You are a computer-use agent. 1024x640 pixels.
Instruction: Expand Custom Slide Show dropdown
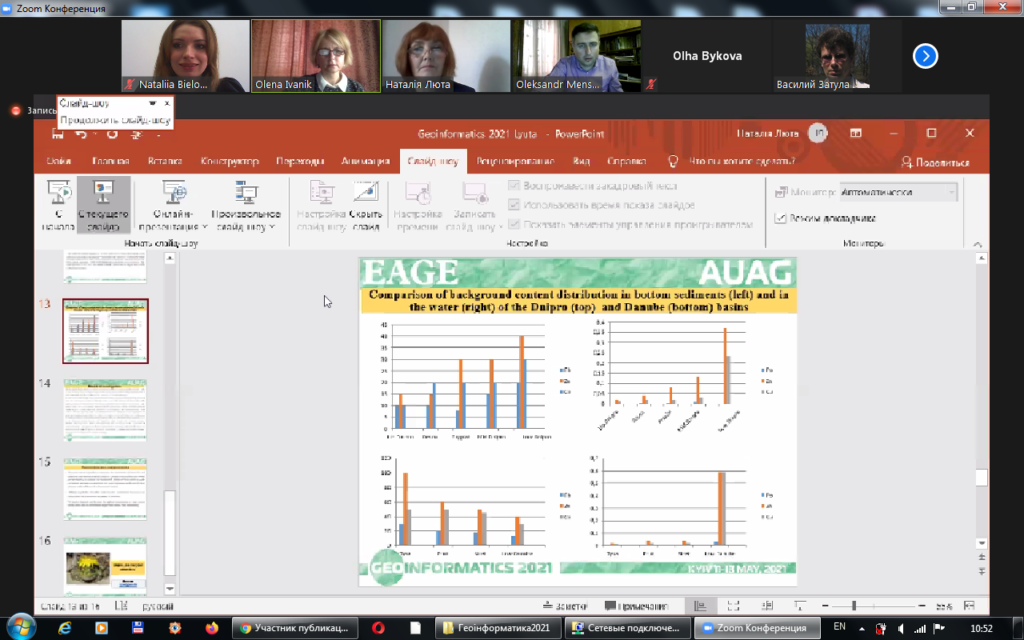coord(246,220)
